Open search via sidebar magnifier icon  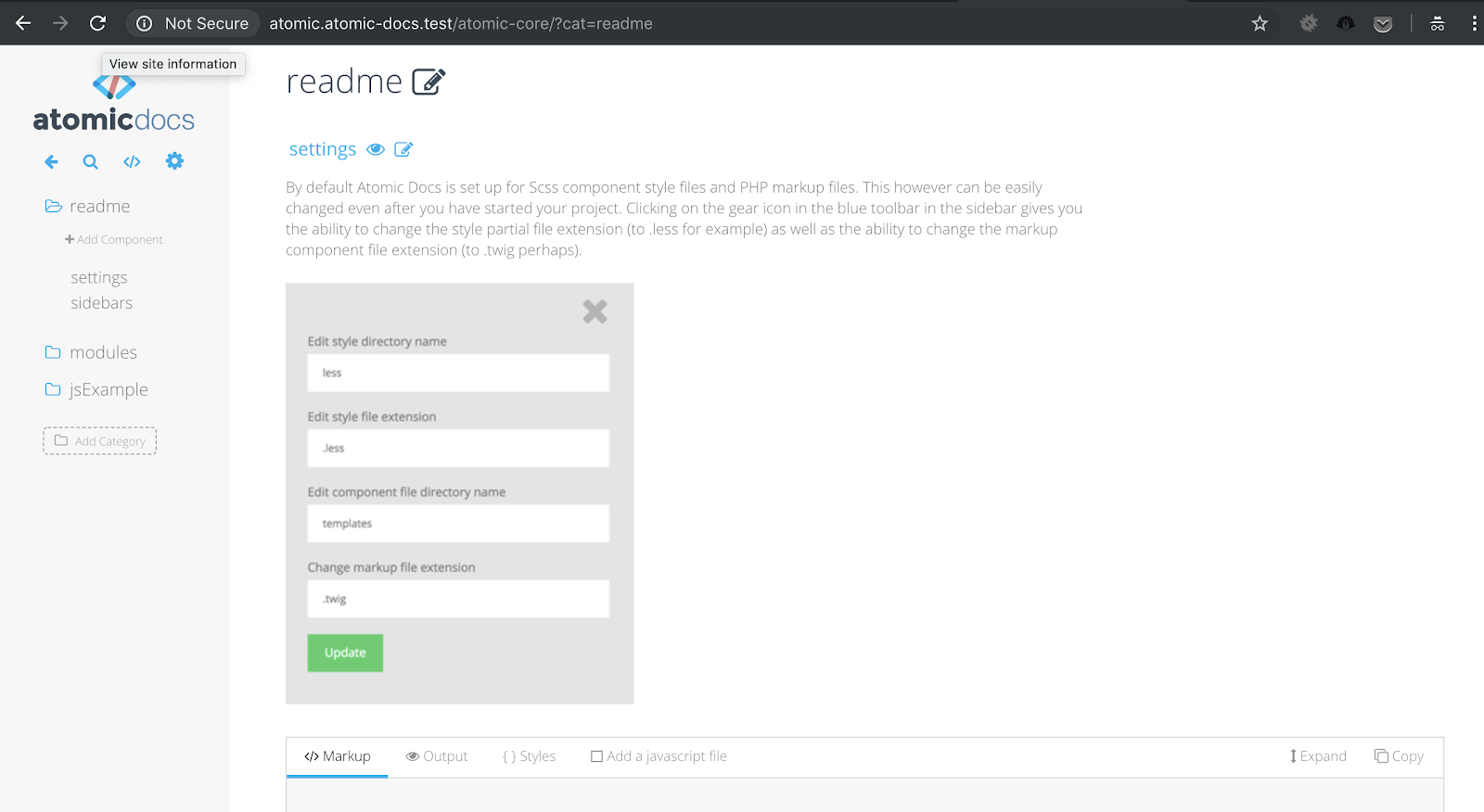(x=90, y=161)
